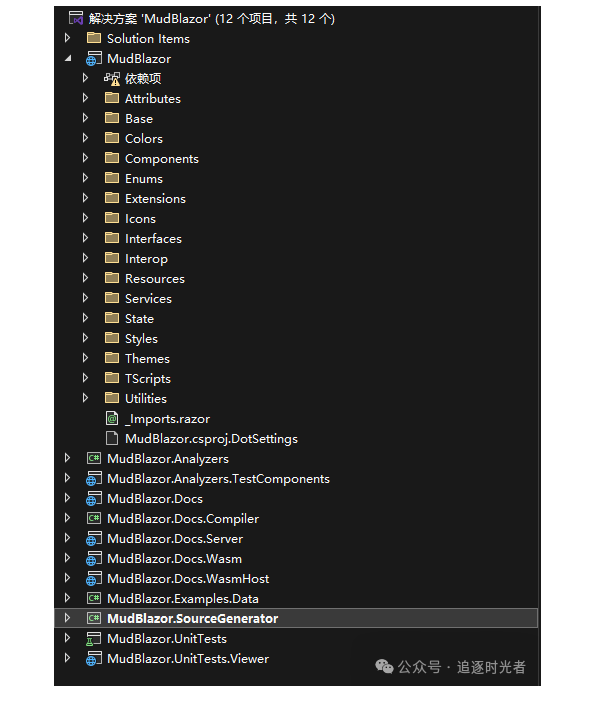This screenshot has width=616, height=701.
Task: Select the Services folder
Action: tap(148, 298)
